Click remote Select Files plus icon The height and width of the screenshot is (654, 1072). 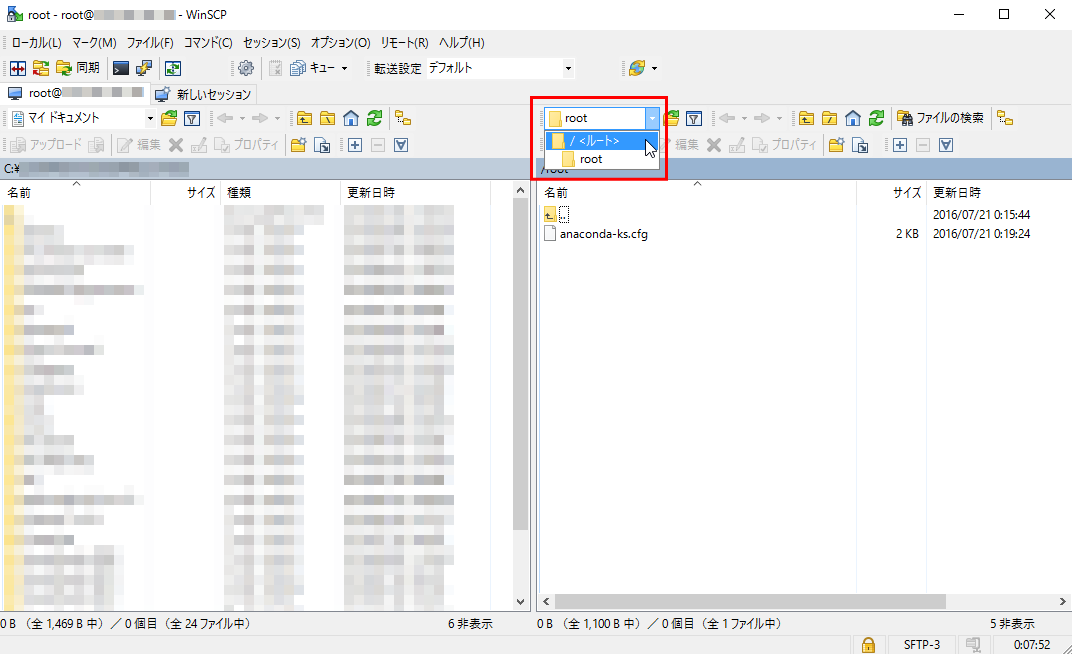(x=900, y=145)
